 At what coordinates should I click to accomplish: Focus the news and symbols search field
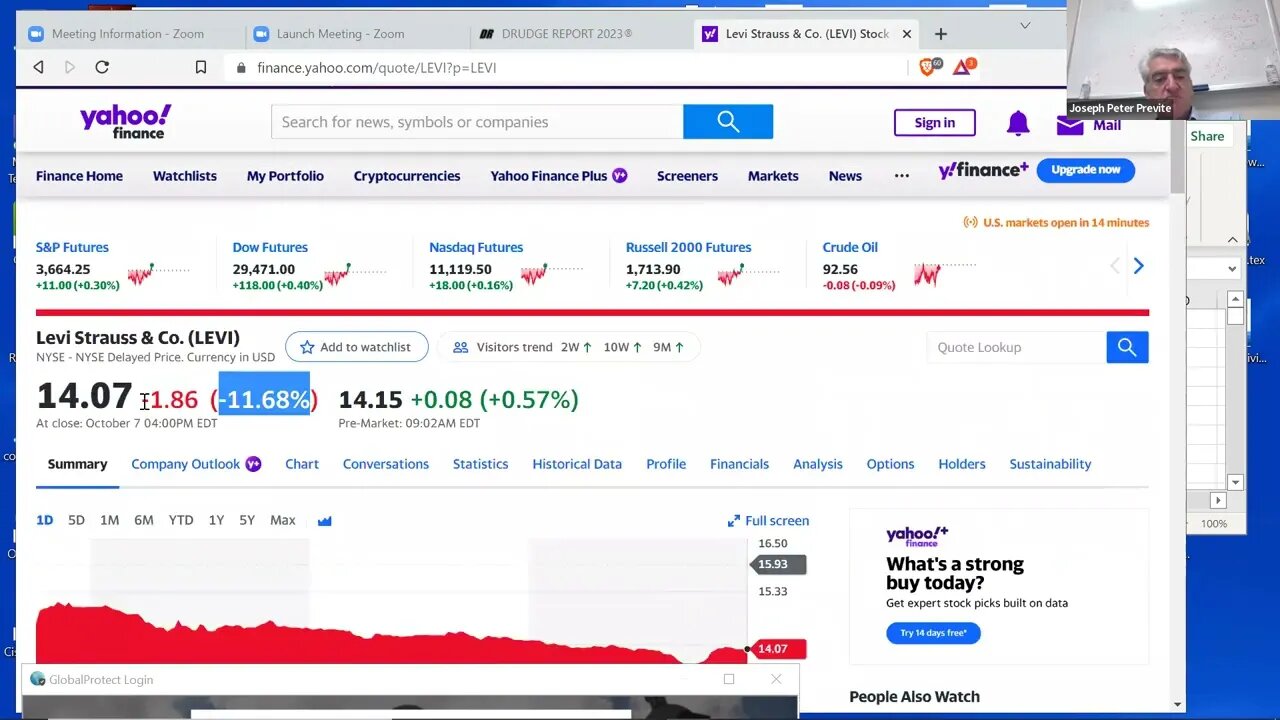point(477,122)
